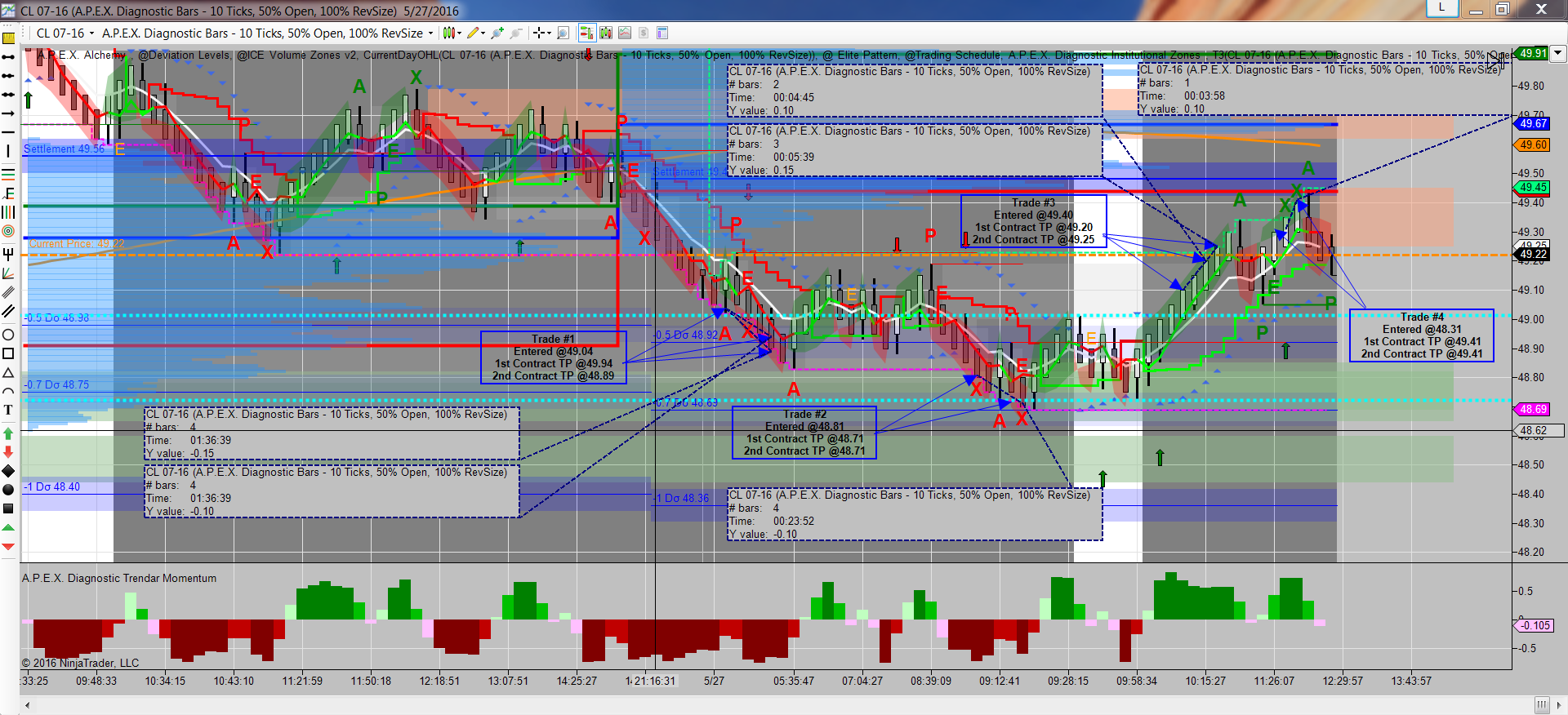Select the rectangle drawing tool

pyautogui.click(x=8, y=353)
